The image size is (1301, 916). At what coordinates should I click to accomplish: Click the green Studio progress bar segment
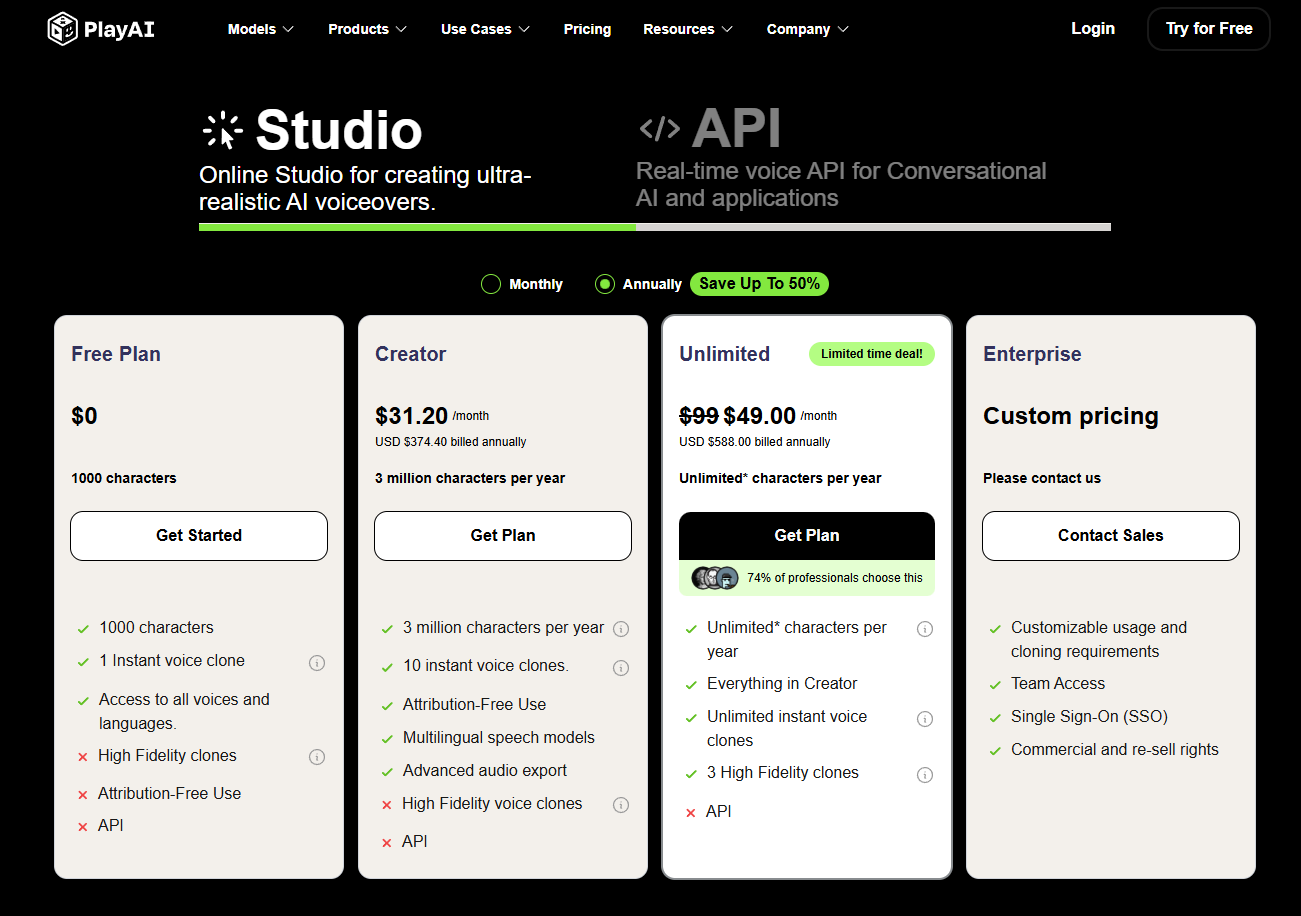pos(417,227)
